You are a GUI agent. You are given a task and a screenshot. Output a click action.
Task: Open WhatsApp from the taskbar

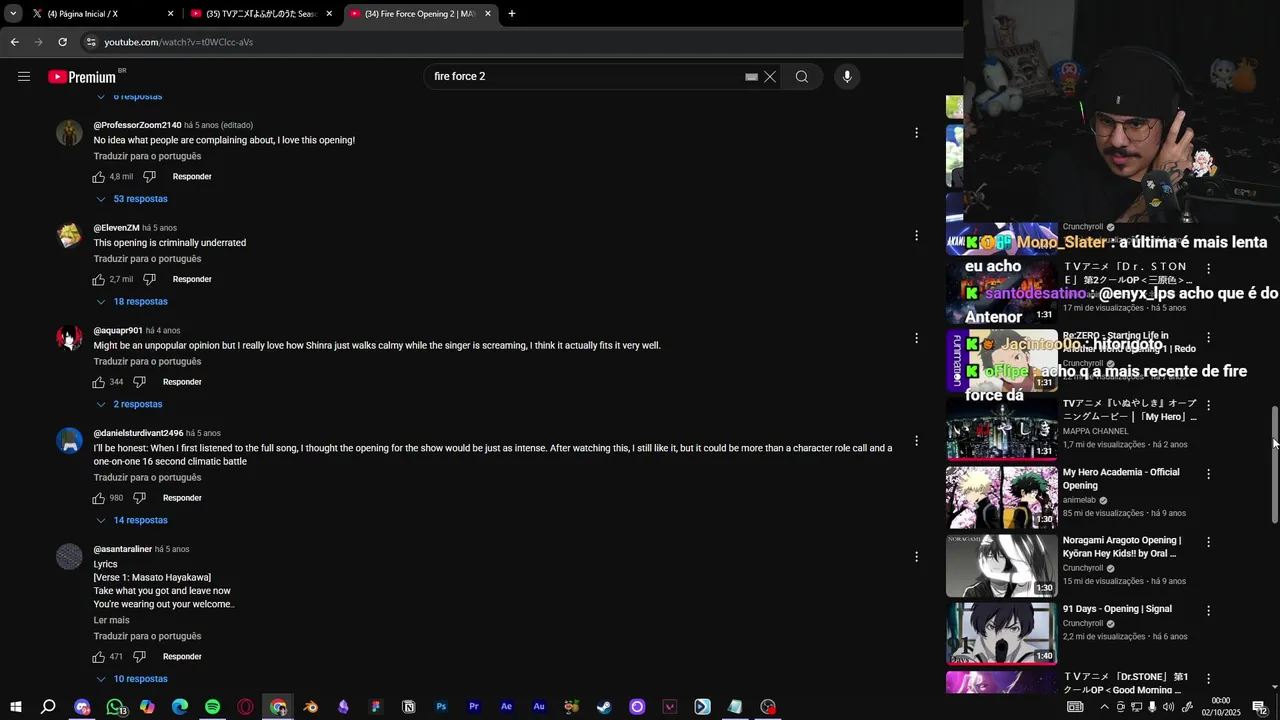[115, 707]
